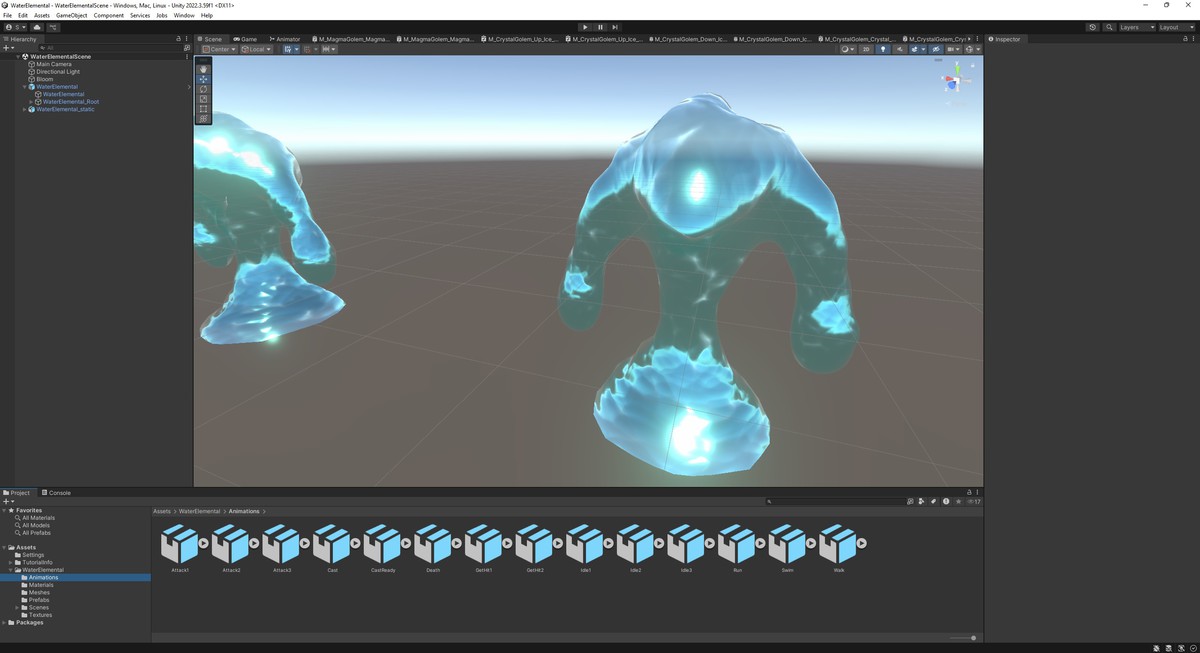Open the Layers dropdown
Screen dimensions: 1200x653
pyautogui.click(x=1136, y=27)
